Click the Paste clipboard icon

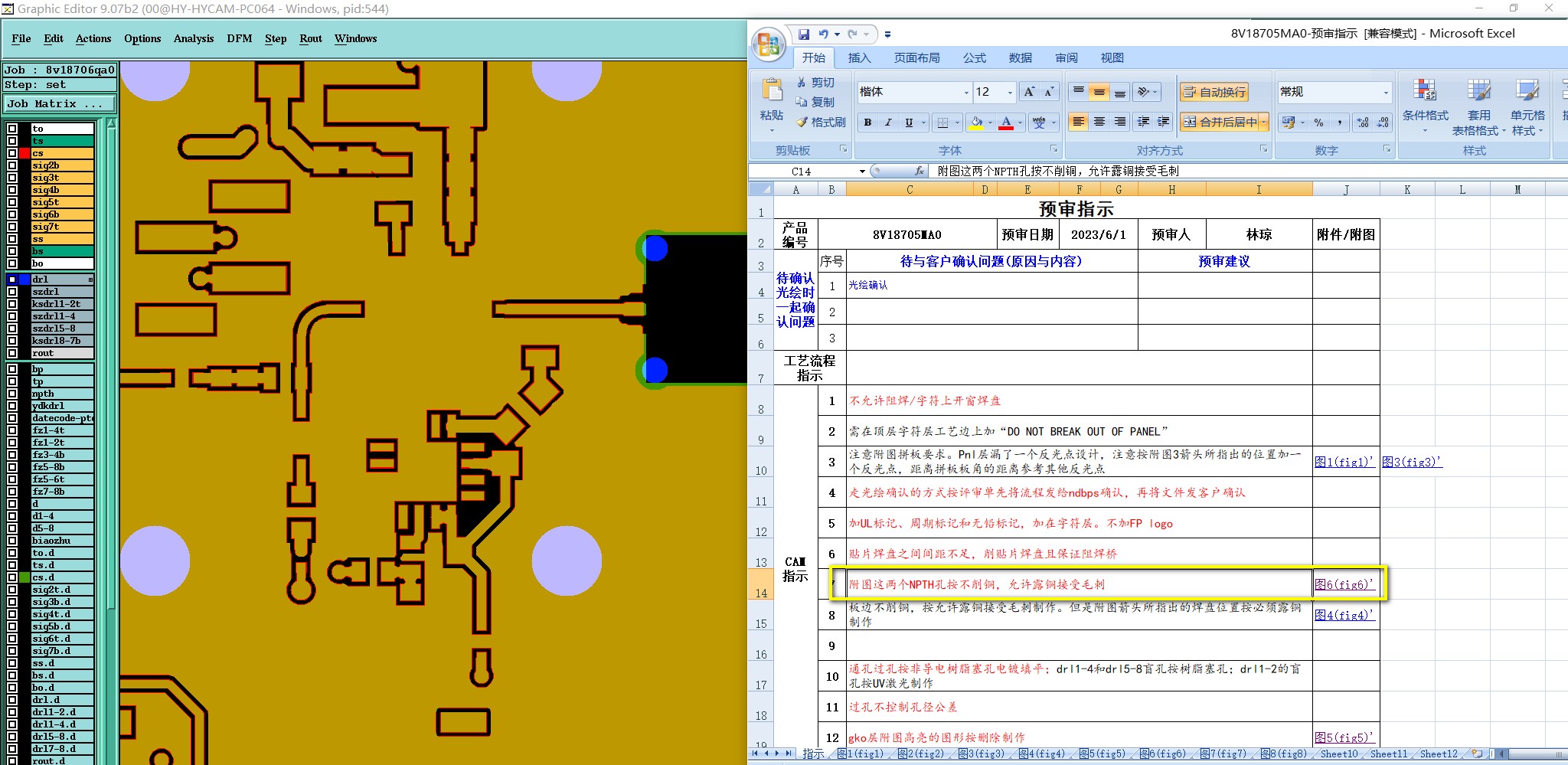[x=772, y=90]
